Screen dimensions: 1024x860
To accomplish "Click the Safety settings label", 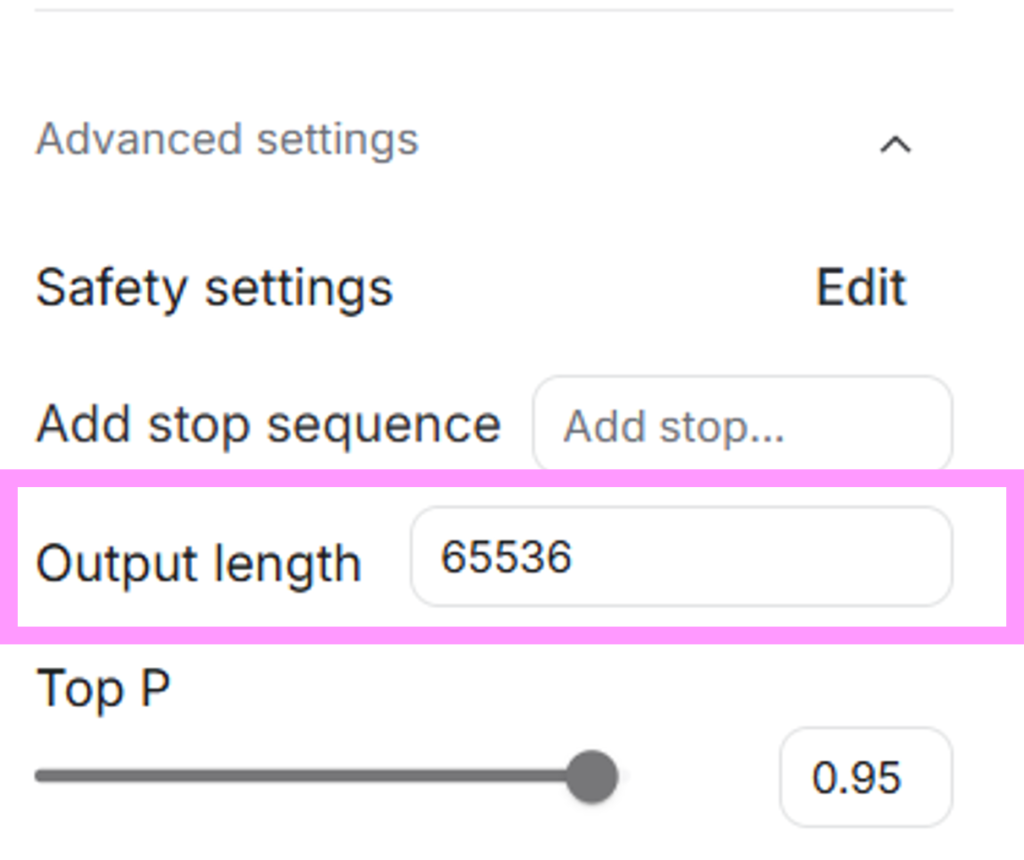I will (x=214, y=288).
